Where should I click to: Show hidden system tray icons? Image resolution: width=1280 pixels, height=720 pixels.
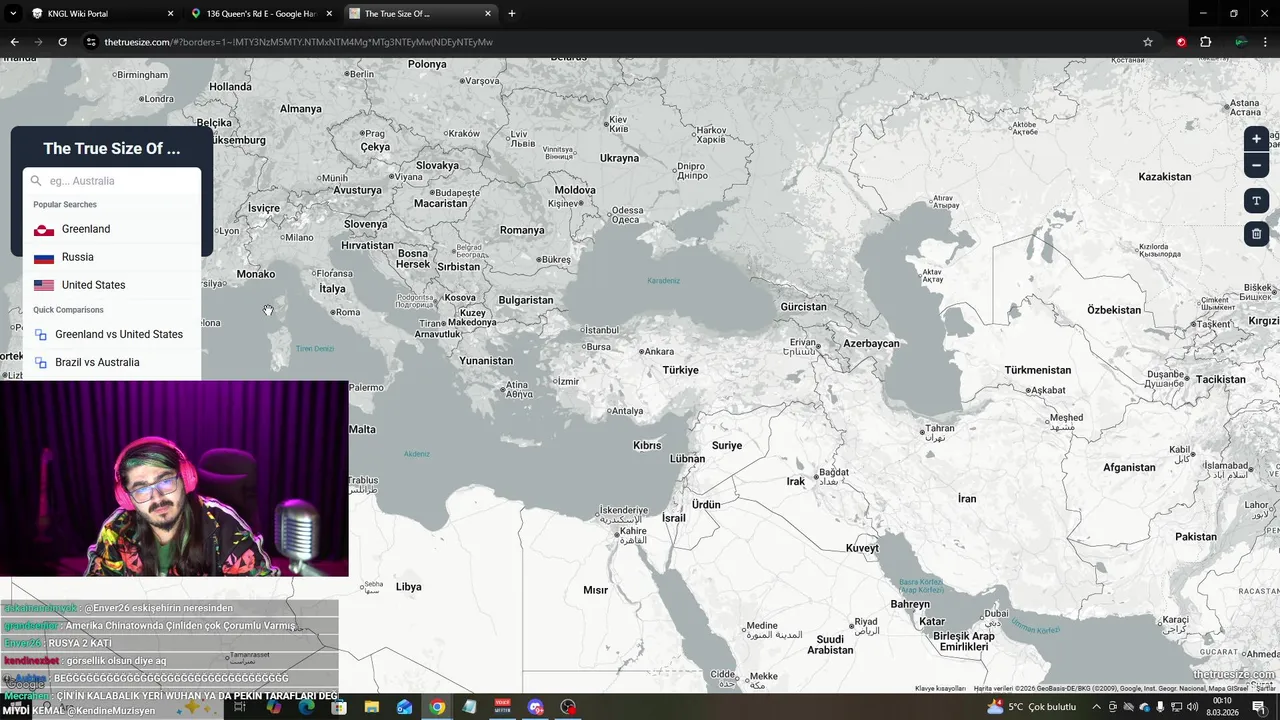pos(1096,707)
